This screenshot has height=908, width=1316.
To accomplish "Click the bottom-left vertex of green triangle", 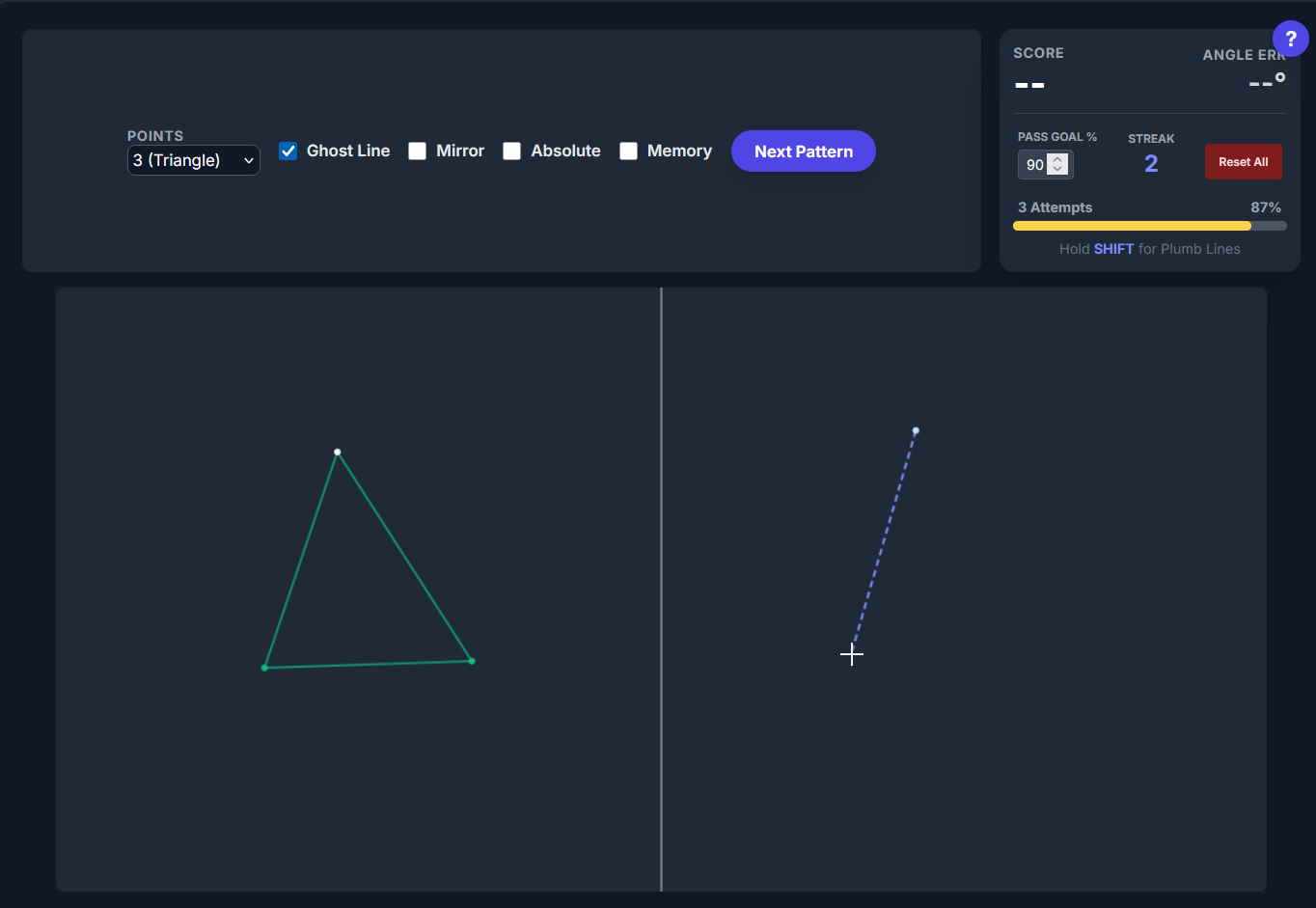I will tap(264, 668).
